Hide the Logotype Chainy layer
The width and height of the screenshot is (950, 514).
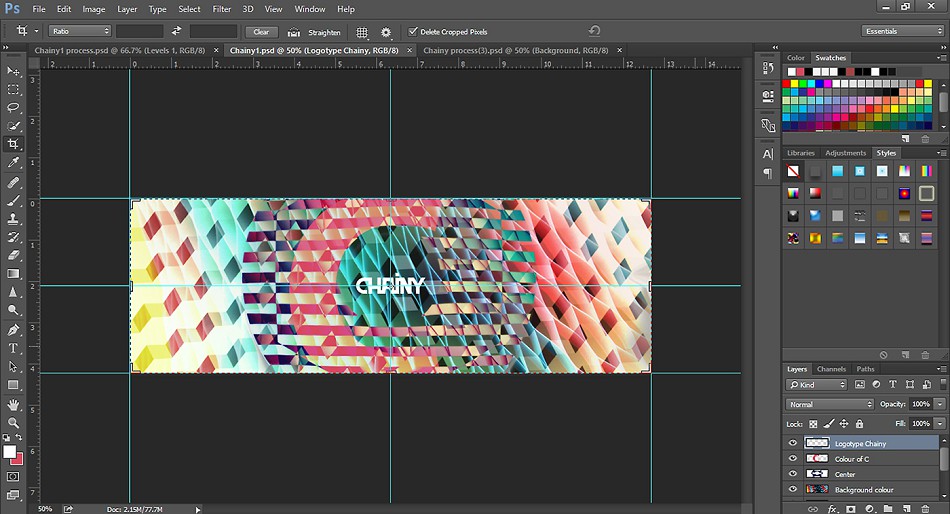(x=792, y=443)
